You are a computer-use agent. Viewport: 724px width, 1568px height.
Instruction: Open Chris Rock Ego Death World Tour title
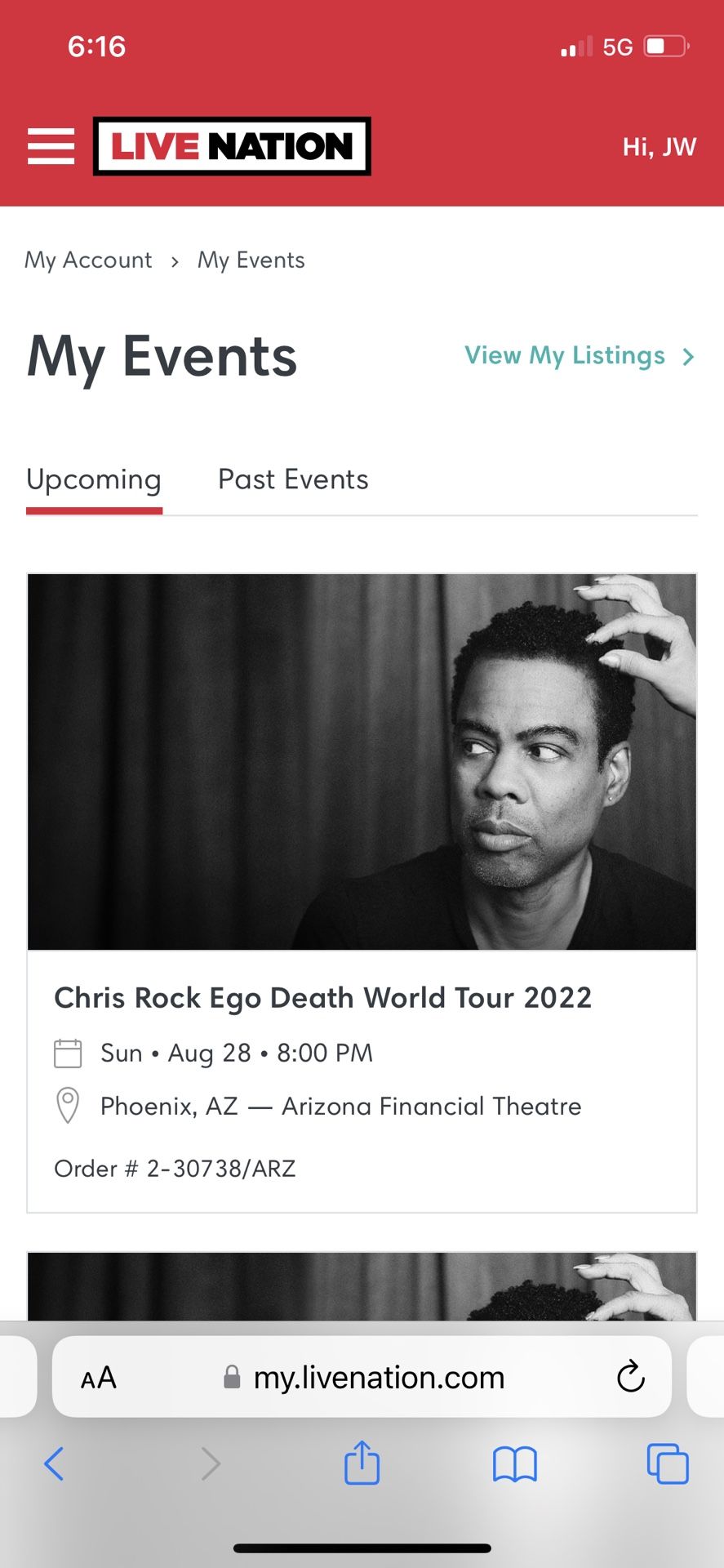click(322, 998)
